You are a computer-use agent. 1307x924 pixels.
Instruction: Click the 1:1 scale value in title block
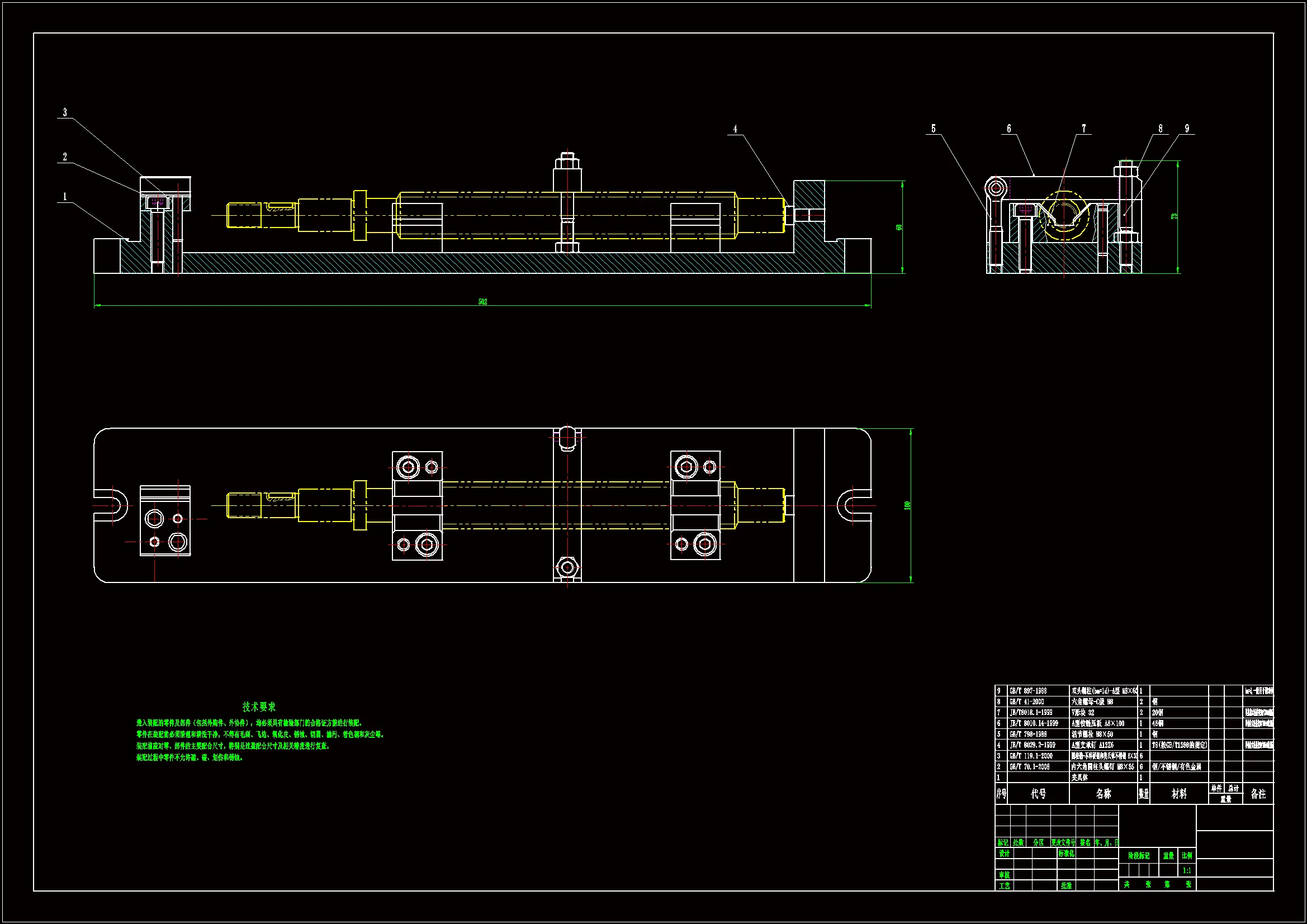(1187, 870)
